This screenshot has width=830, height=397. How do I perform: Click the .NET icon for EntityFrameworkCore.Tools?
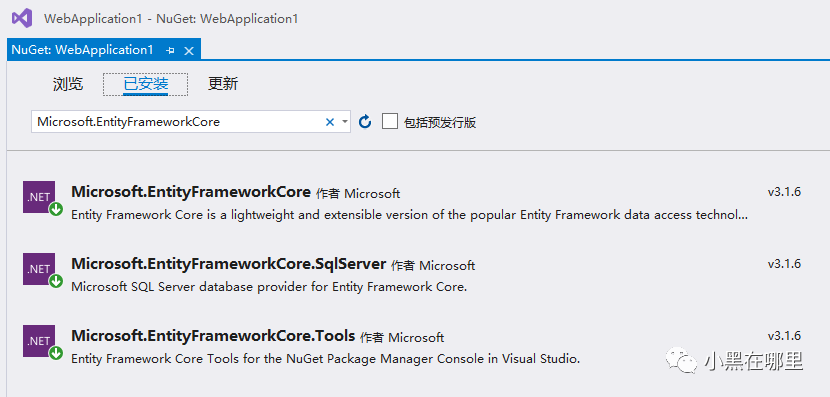click(x=39, y=341)
